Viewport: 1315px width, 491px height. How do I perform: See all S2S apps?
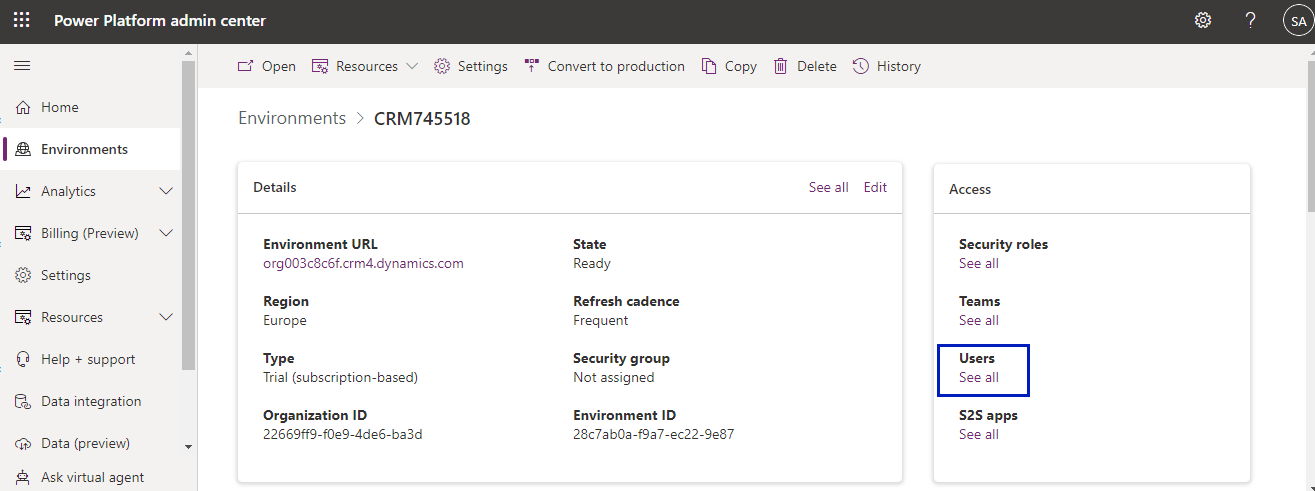[x=979, y=435]
